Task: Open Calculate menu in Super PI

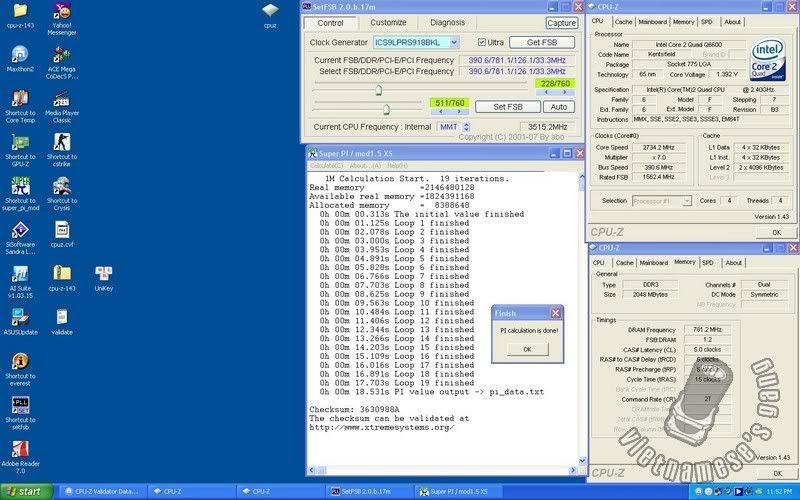Action: [327, 166]
